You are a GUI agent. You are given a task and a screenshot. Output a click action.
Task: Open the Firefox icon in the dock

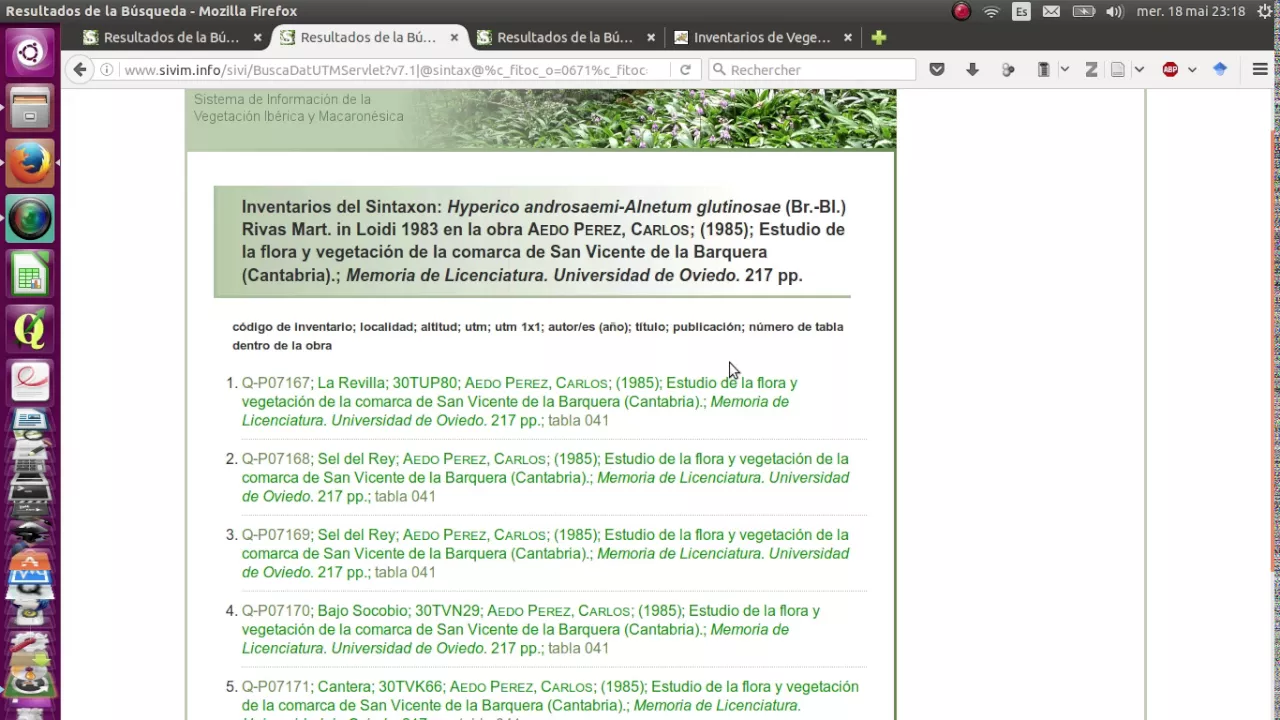tap(29, 162)
